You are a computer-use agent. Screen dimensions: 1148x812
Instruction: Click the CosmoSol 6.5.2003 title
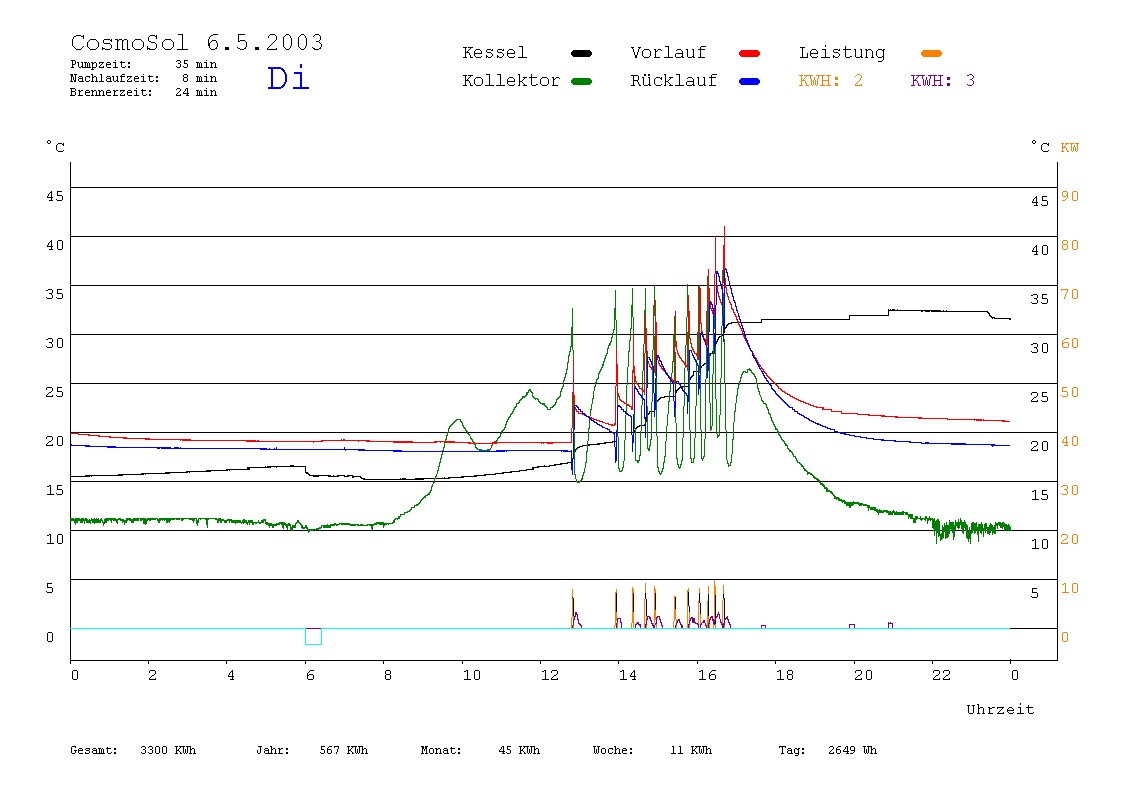pyautogui.click(x=197, y=42)
